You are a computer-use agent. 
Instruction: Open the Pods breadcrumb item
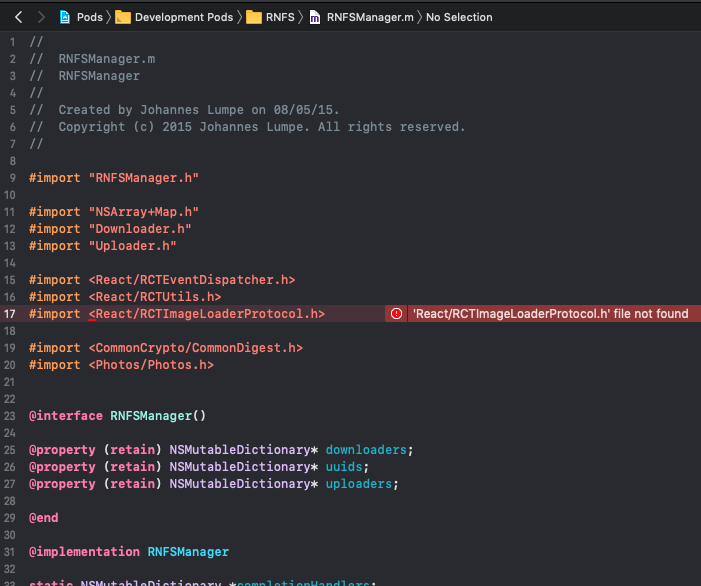coord(90,17)
